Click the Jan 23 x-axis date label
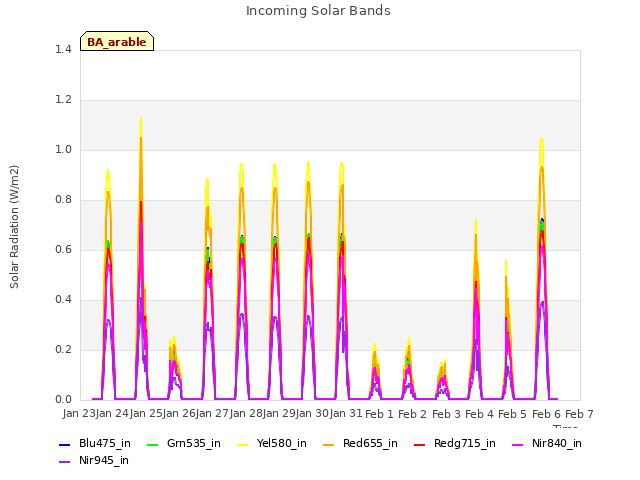 [x=79, y=413]
